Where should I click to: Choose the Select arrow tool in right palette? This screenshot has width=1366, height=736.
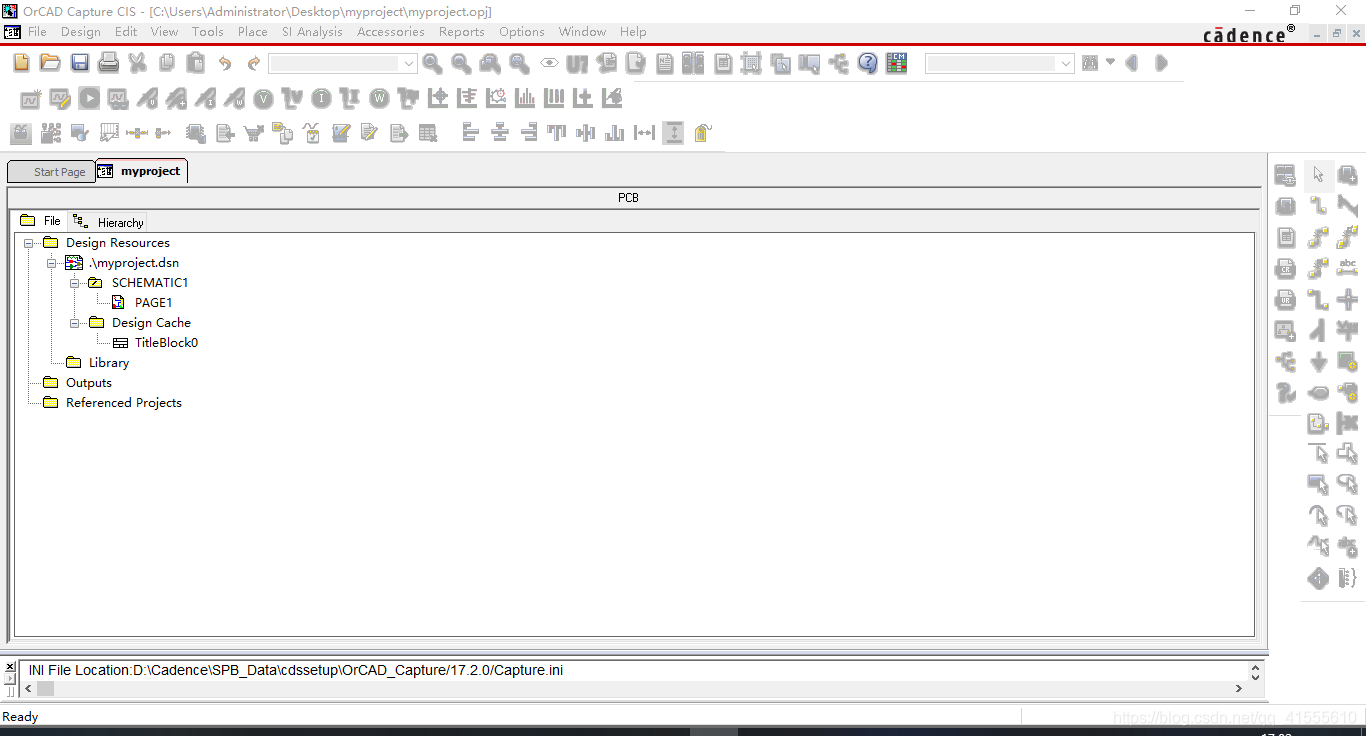click(1318, 175)
